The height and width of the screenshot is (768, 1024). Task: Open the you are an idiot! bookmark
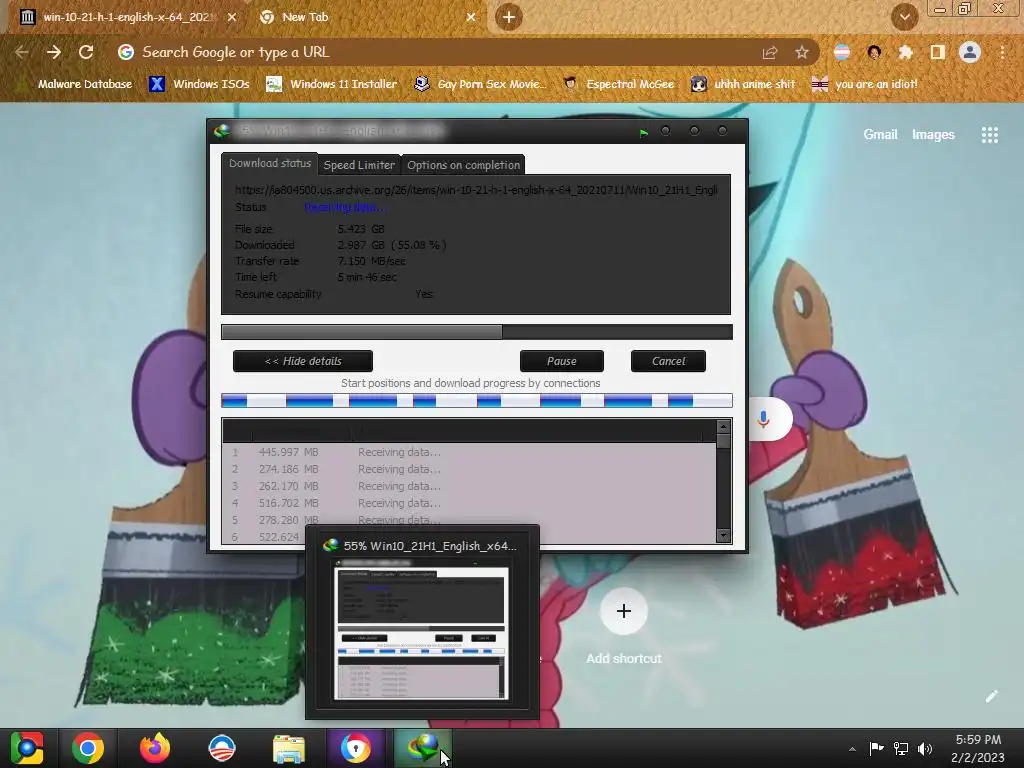[864, 84]
